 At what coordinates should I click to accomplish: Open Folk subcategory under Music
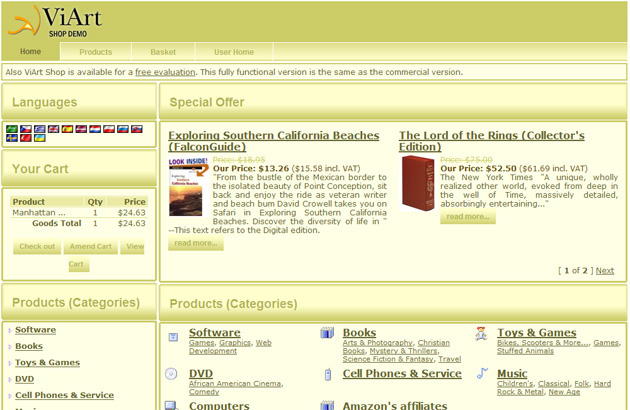tap(581, 384)
